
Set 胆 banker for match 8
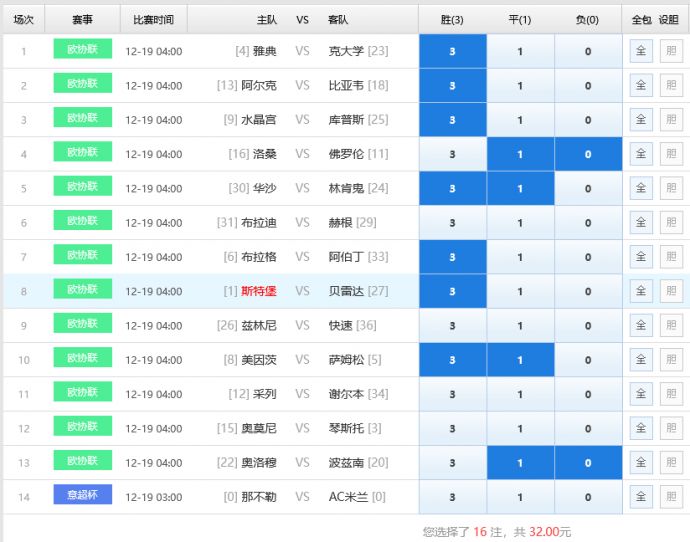click(671, 291)
